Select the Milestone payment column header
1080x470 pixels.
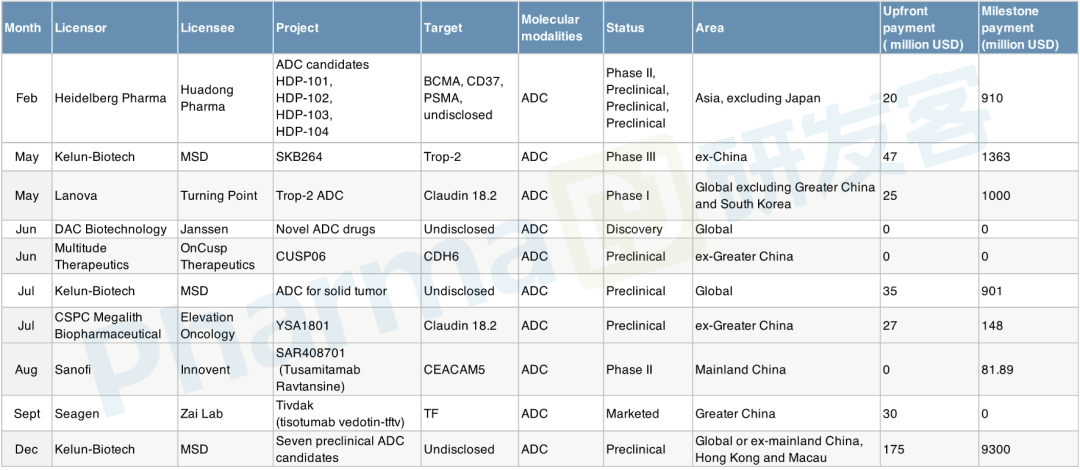pos(1020,28)
